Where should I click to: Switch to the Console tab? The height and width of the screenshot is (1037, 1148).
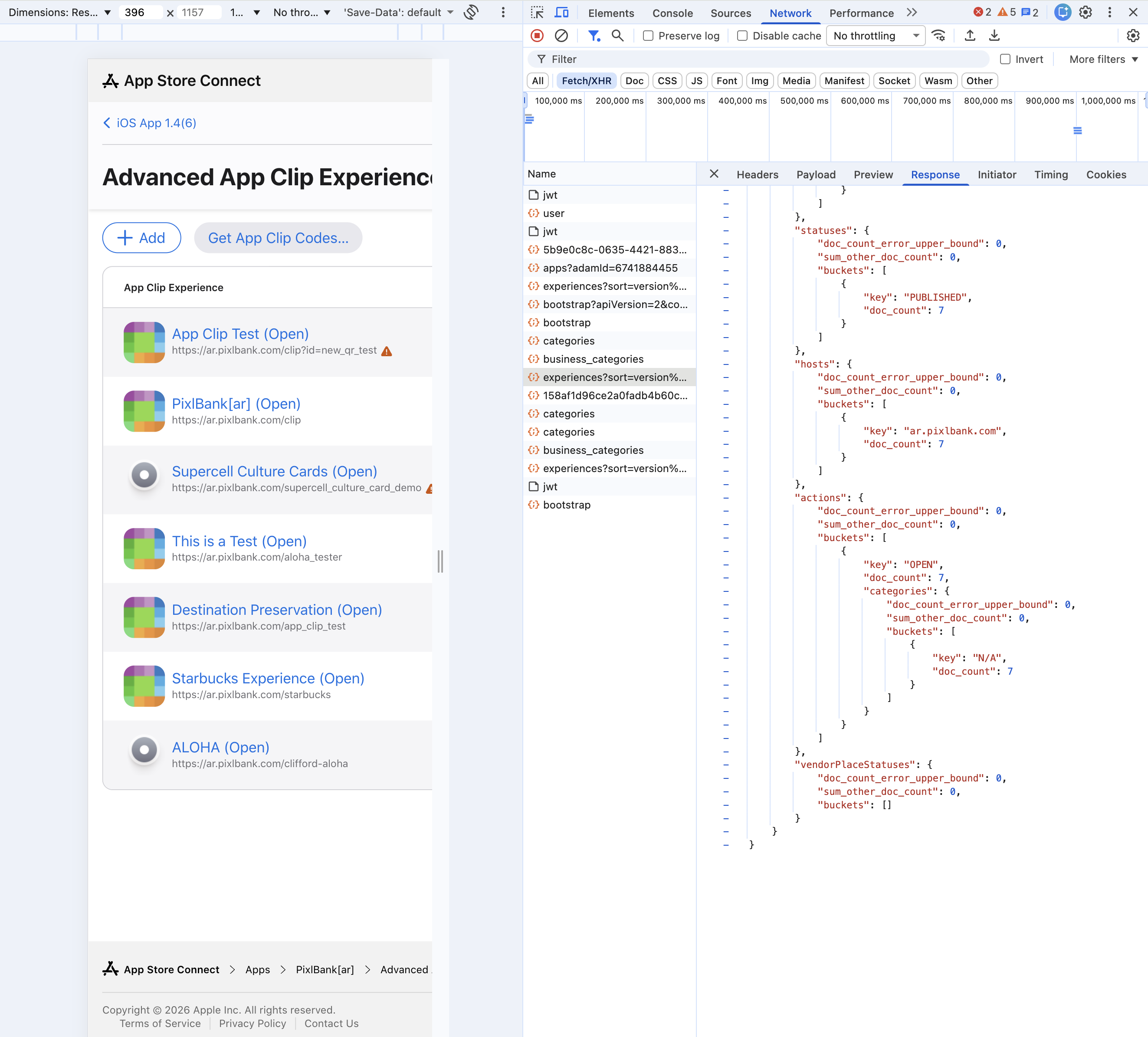pos(672,13)
